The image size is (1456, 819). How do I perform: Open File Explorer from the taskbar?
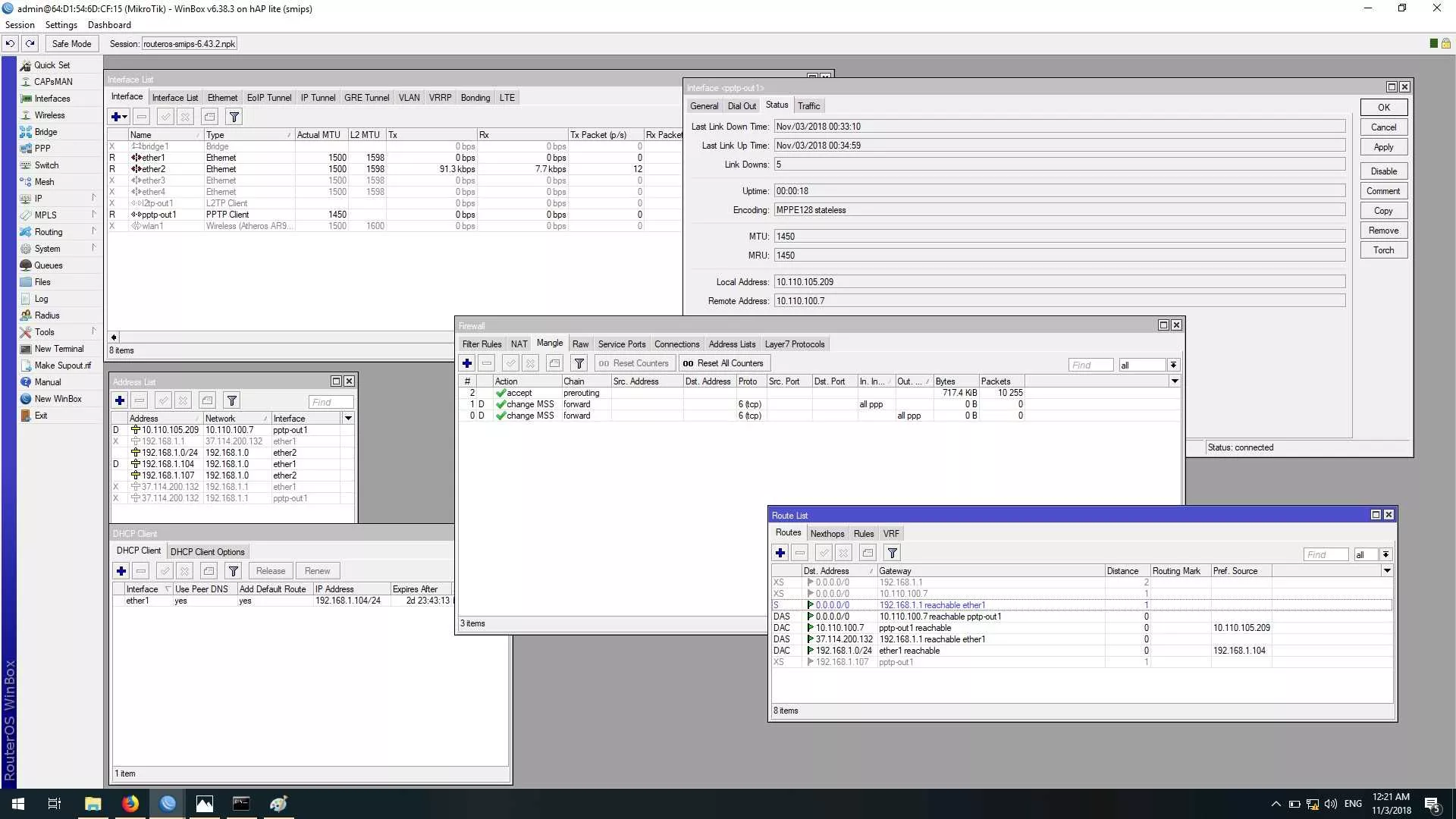[x=93, y=804]
